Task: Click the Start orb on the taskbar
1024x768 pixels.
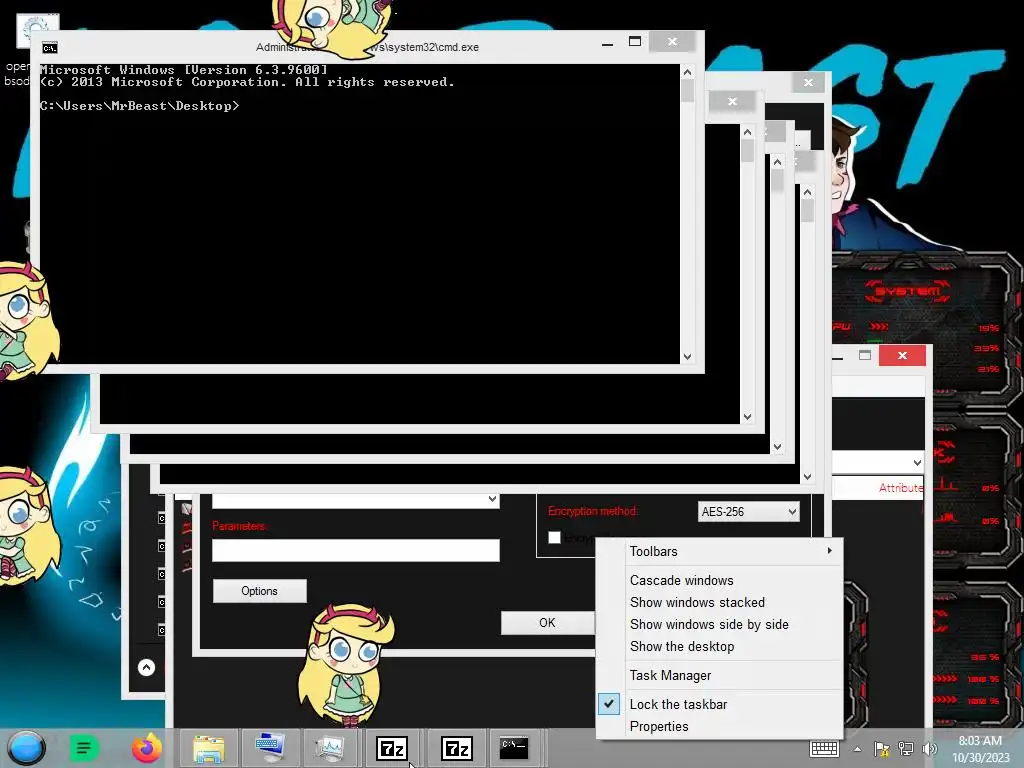Action: [x=26, y=748]
